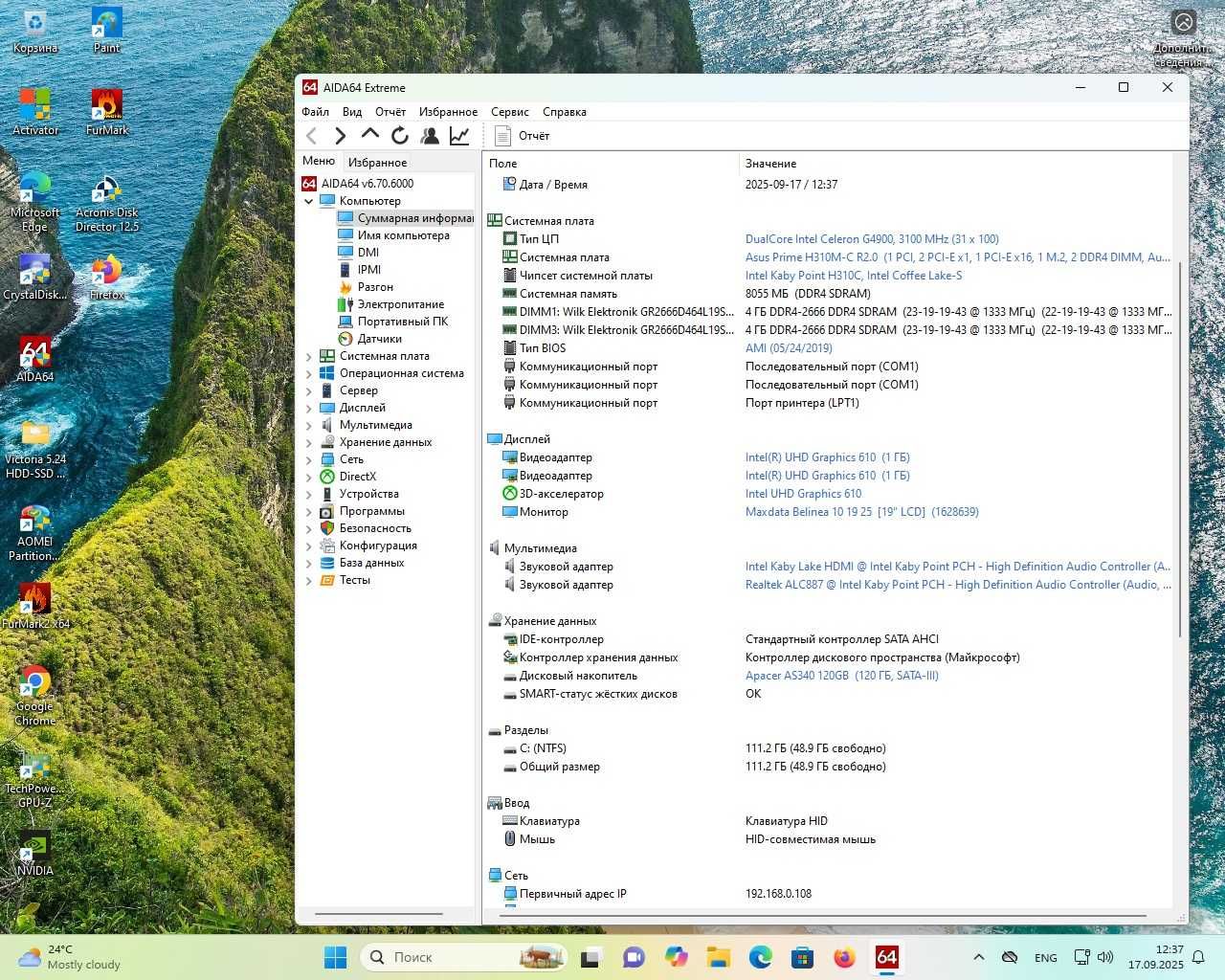Open the Maxdata Belinea monitor link
The image size is (1225, 980).
click(862, 512)
